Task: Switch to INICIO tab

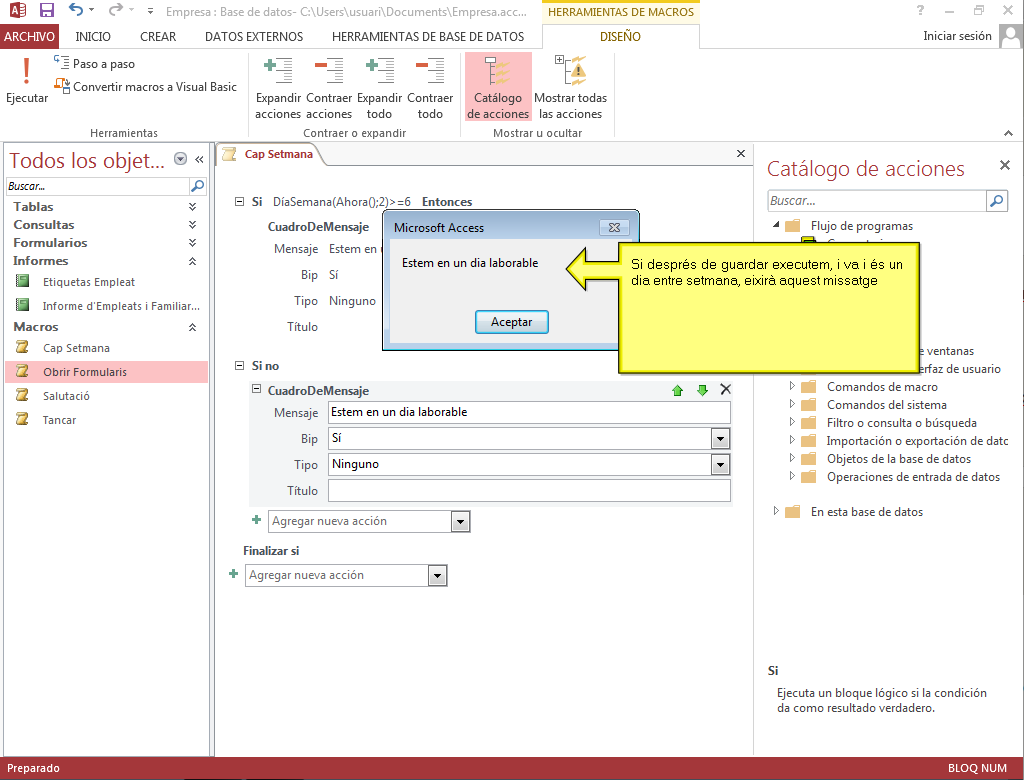Action: [x=93, y=37]
